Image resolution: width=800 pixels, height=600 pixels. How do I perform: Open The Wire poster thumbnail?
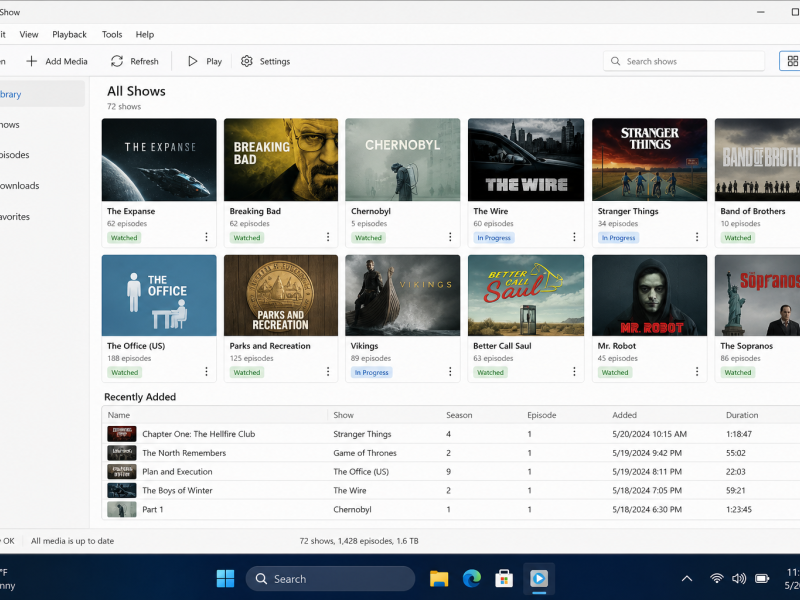(526, 160)
